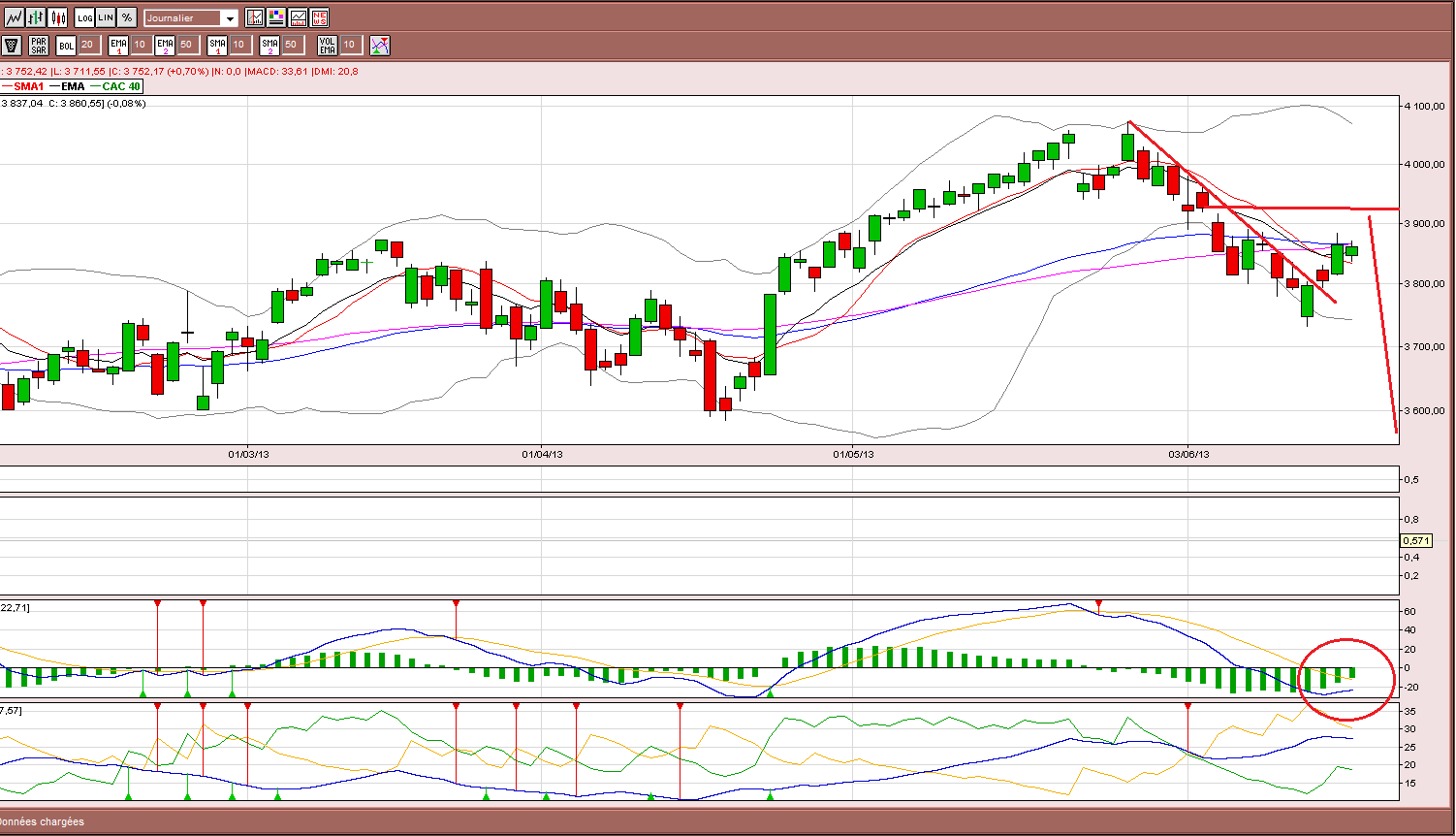
Task: Click the SMA1 legend label
Action: pyautogui.click(x=28, y=86)
